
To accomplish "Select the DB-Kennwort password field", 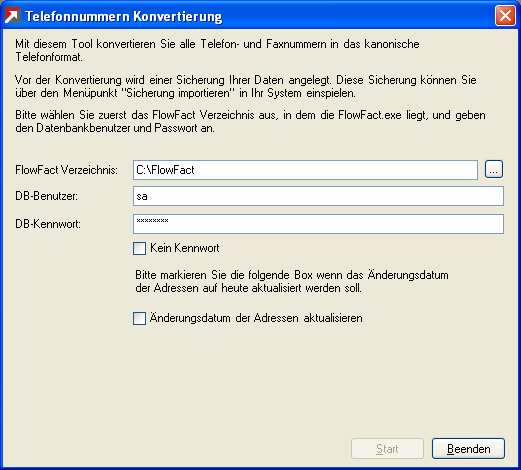I will tap(318, 224).
